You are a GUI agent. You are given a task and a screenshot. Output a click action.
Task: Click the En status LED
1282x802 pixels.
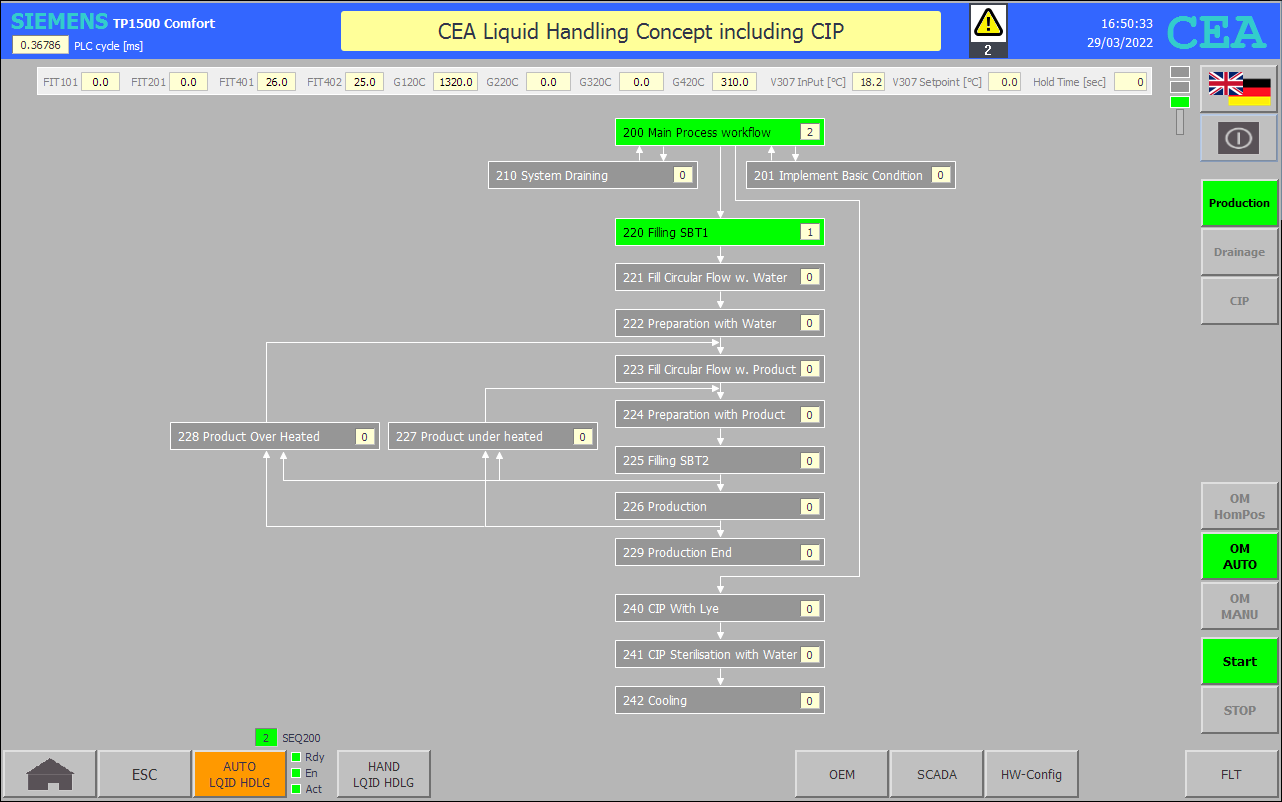[x=296, y=773]
